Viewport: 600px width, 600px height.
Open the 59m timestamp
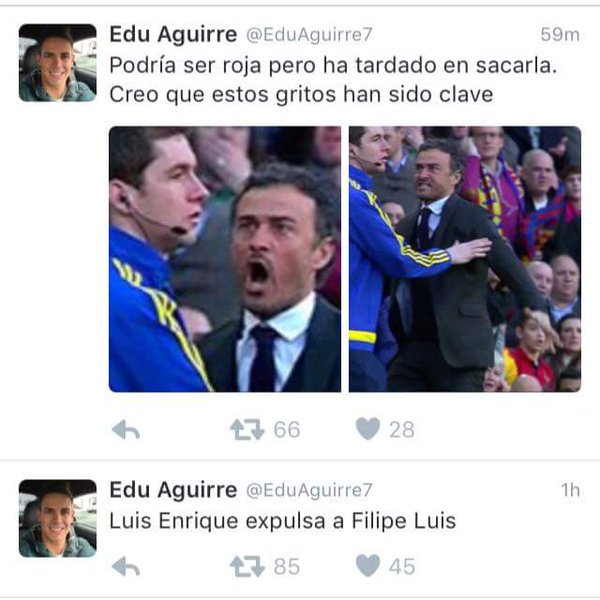560,35
